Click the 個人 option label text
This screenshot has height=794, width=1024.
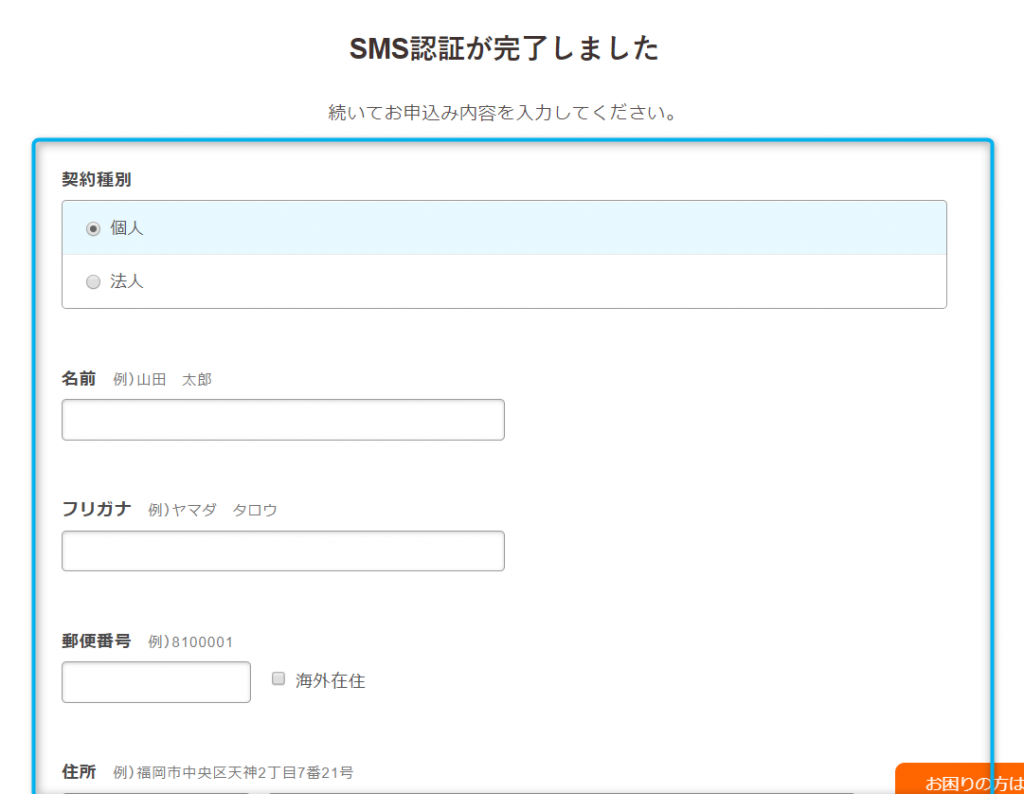127,228
